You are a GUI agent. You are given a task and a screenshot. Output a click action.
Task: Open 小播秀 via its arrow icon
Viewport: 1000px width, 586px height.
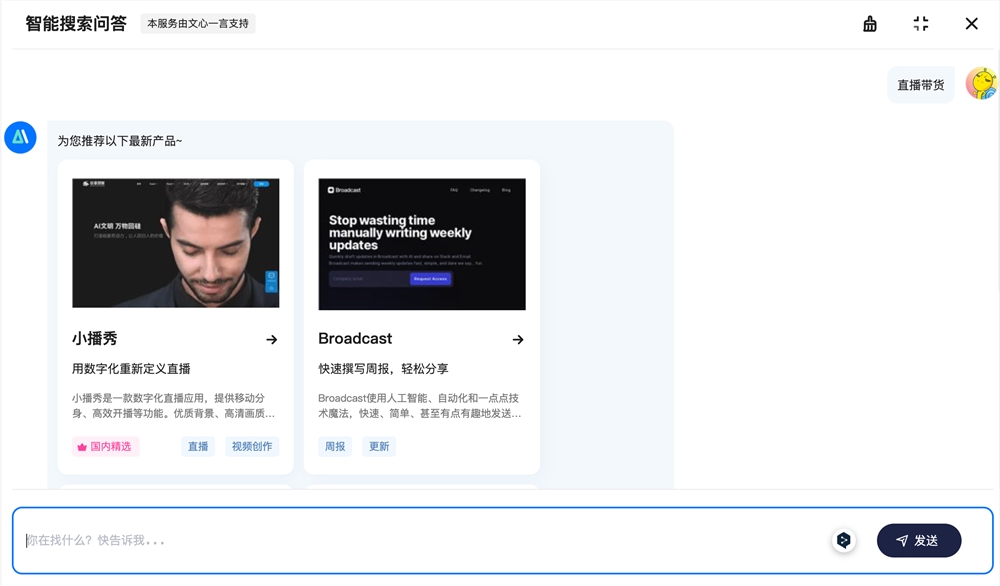click(272, 339)
